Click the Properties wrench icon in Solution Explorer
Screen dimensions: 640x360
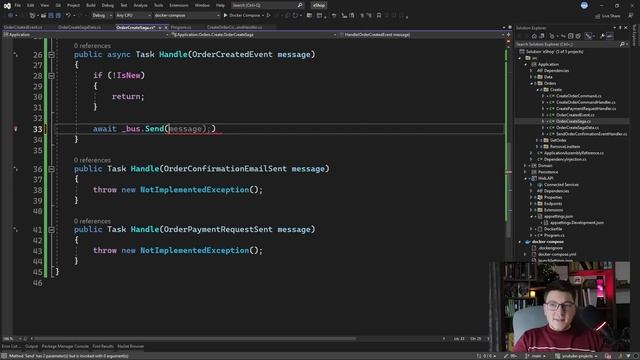[x=602, y=36]
